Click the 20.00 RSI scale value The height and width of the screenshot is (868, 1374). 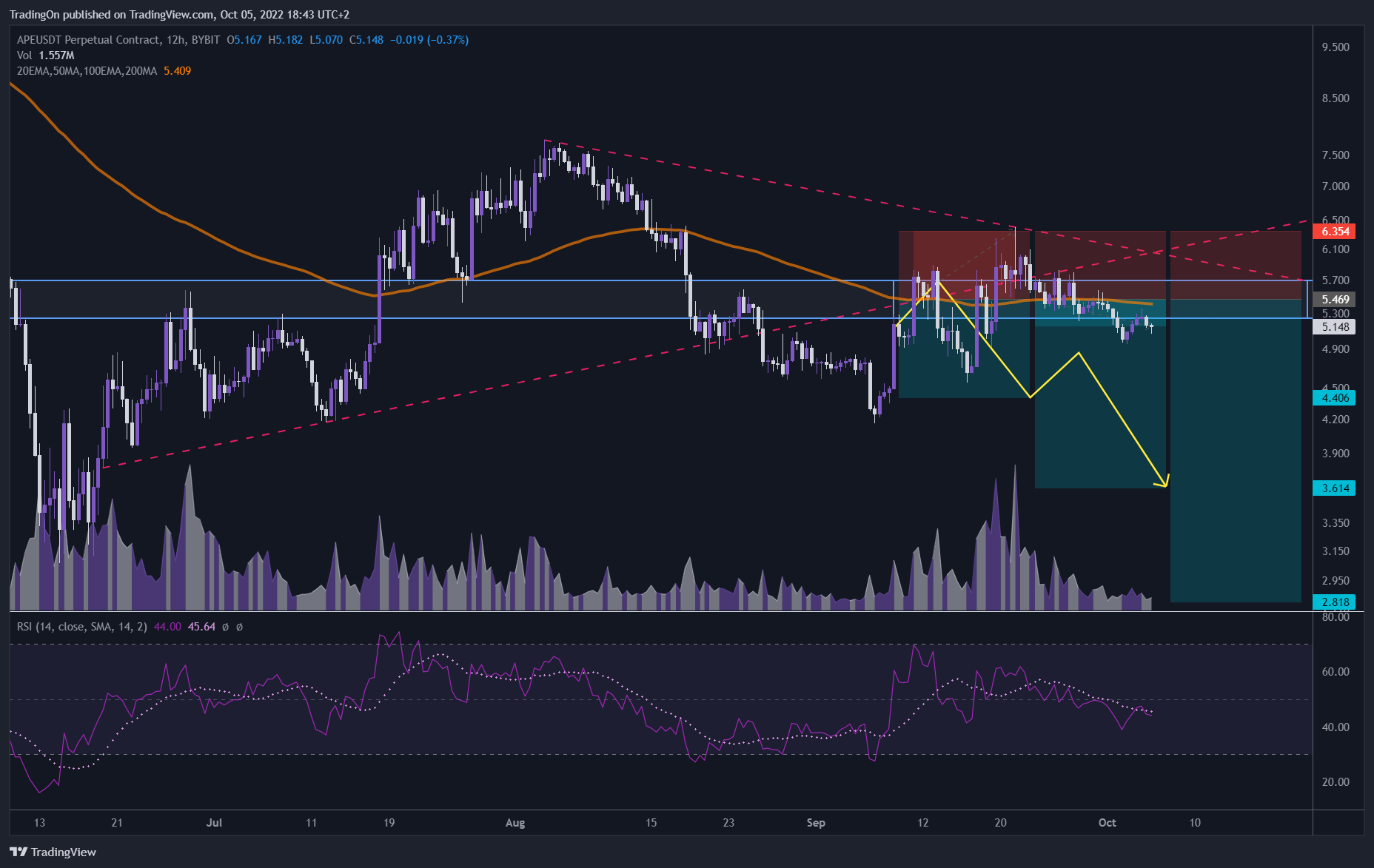pos(1336,782)
